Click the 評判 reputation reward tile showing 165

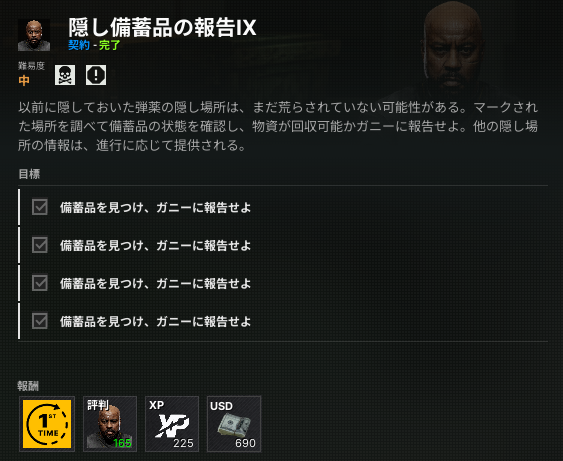click(110, 424)
